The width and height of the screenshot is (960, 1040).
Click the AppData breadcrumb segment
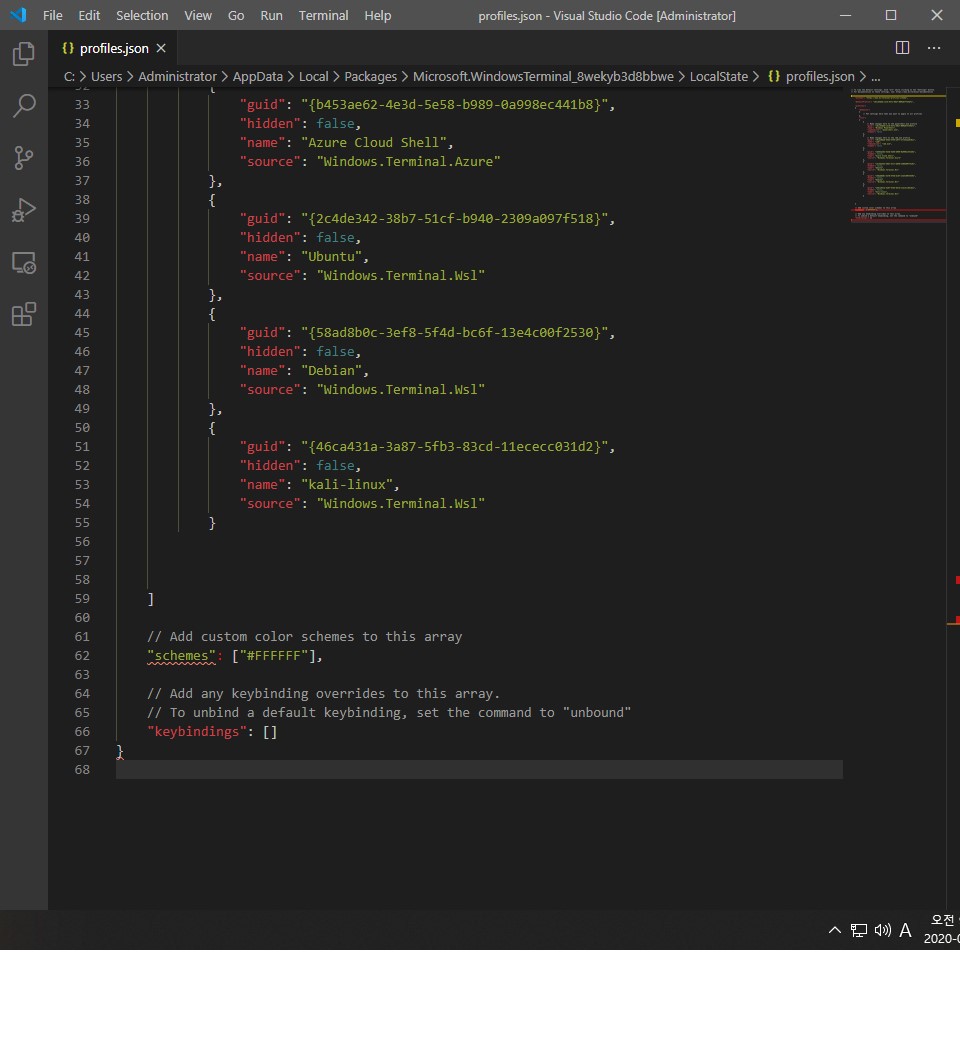(257, 76)
